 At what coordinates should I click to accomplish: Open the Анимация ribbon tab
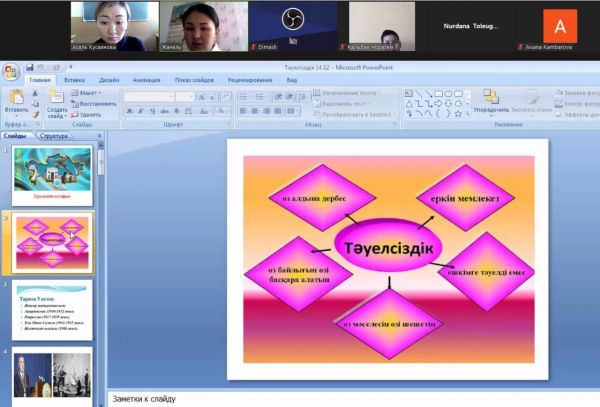145,79
